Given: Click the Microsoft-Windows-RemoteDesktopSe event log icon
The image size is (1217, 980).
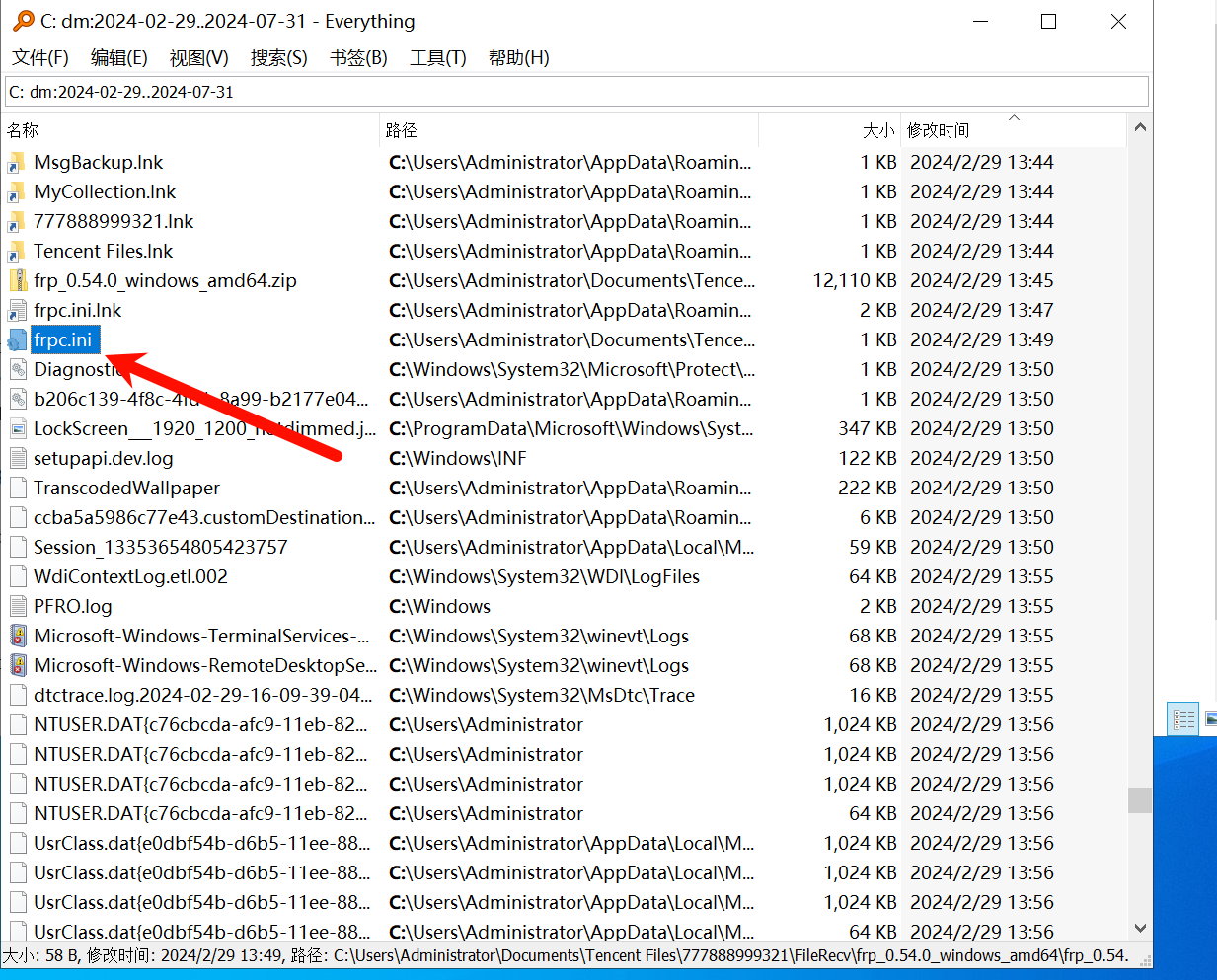Looking at the screenshot, I should 17,666.
